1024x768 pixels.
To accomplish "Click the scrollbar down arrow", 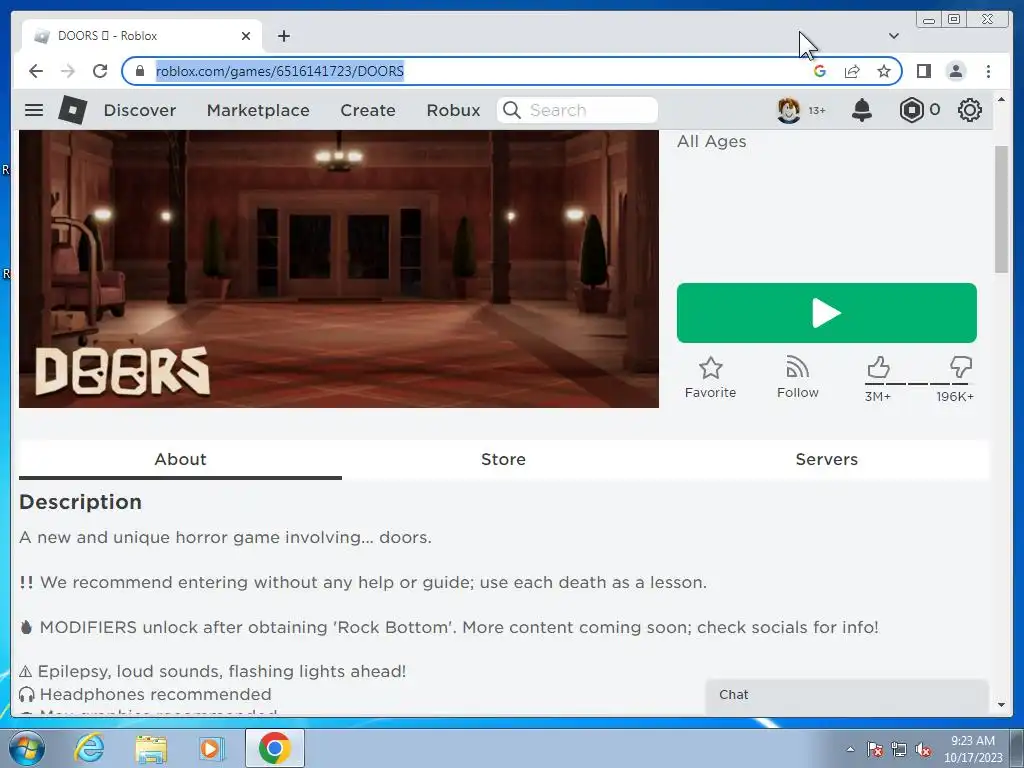I will tap(1001, 705).
